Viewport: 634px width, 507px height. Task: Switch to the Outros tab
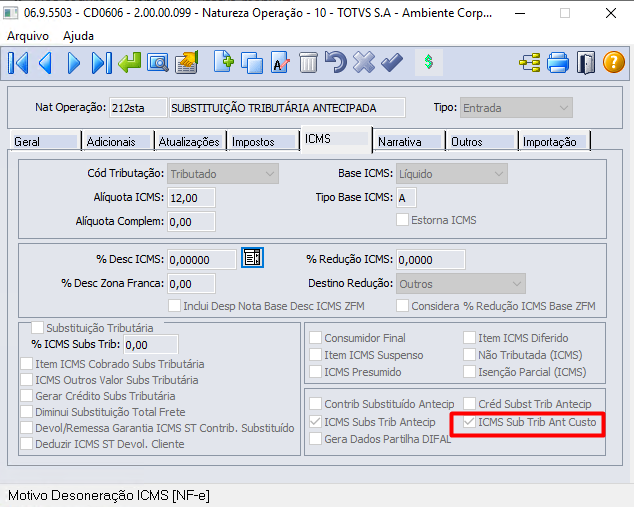[482, 142]
